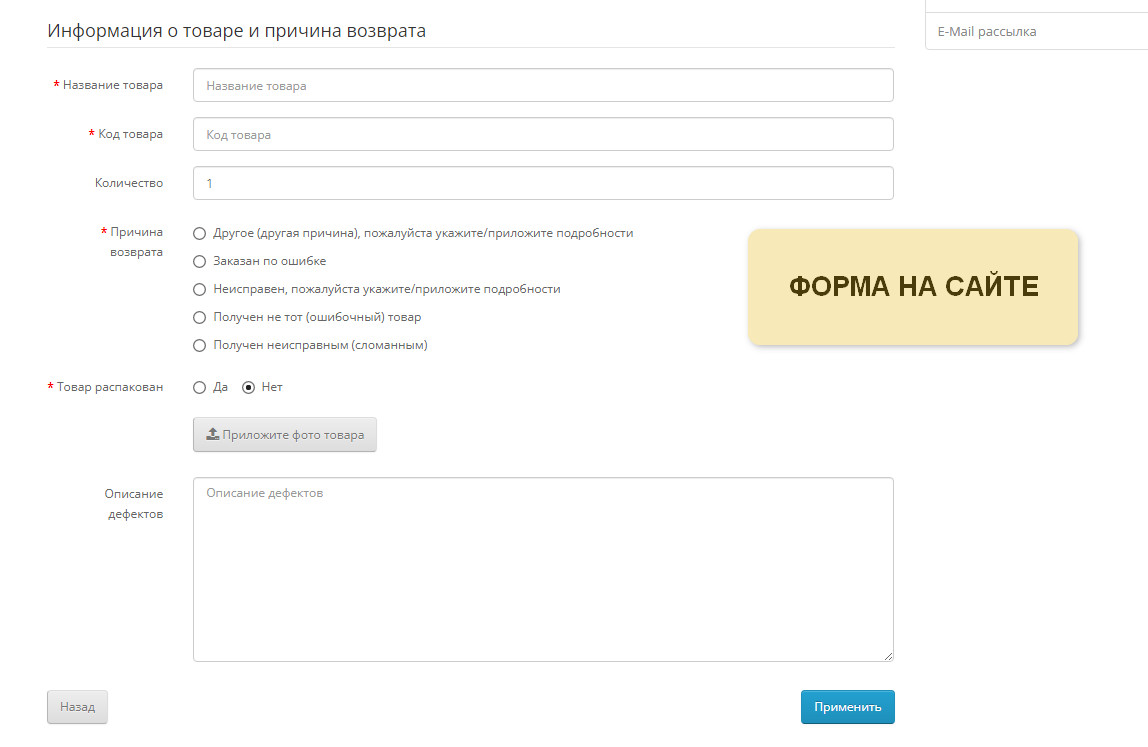Click into the 'Код товара' field
1148x747 pixels.
543,134
